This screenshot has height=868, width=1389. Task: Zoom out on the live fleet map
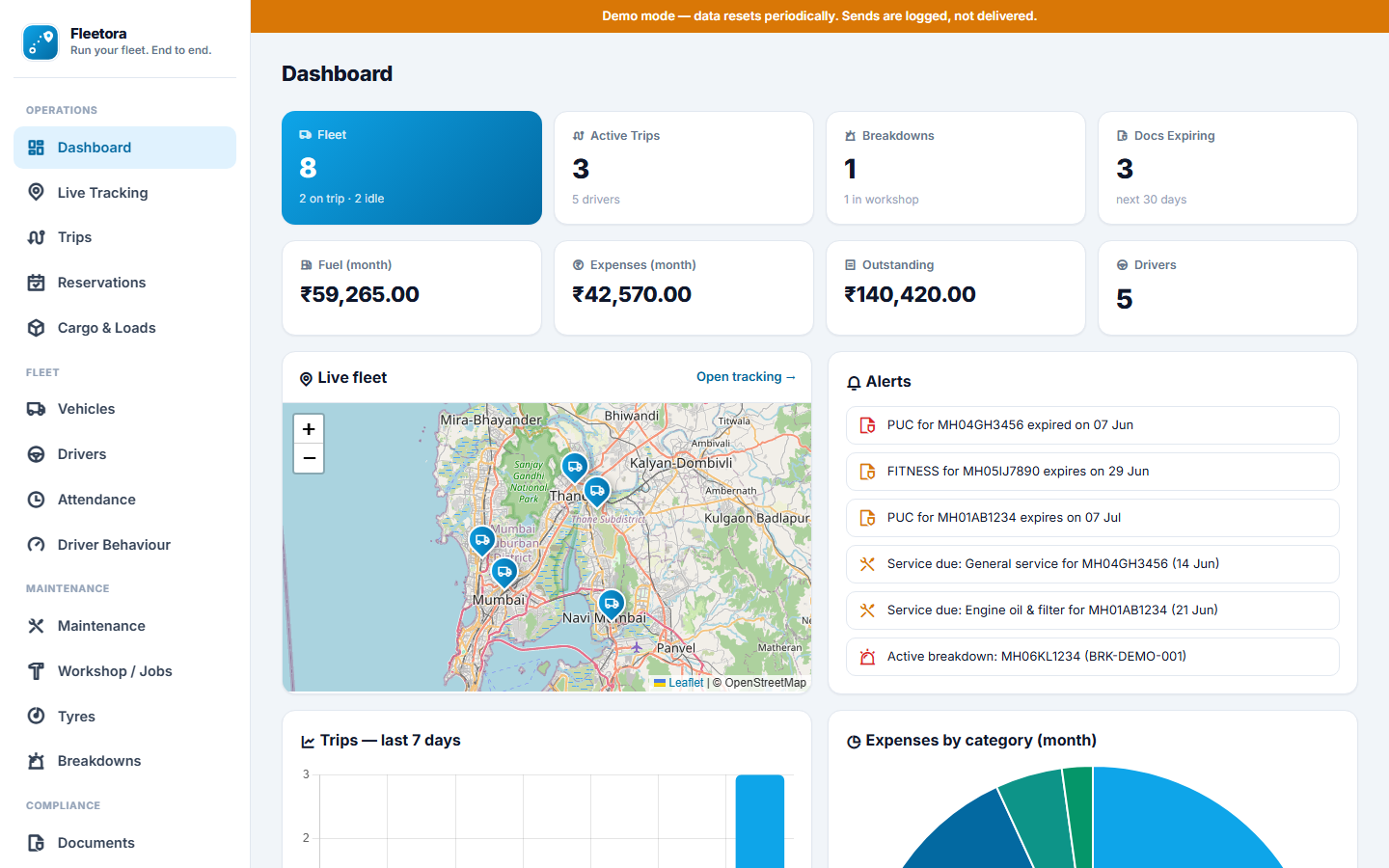tap(309, 458)
